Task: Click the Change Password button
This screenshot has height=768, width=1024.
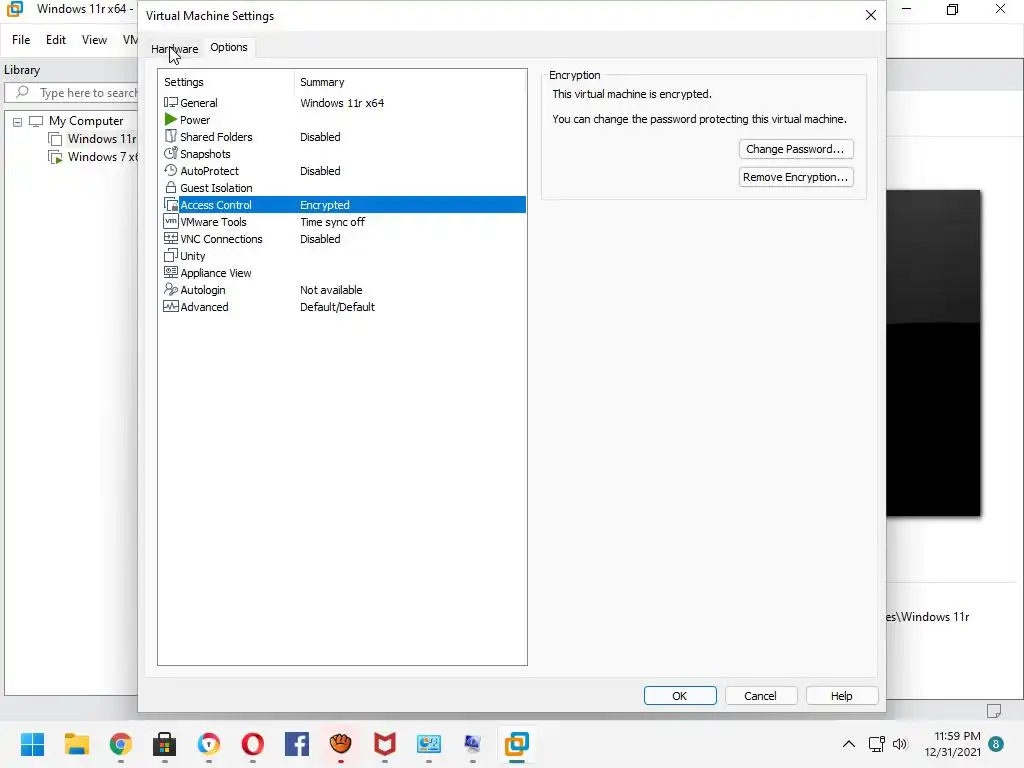Action: click(x=795, y=149)
